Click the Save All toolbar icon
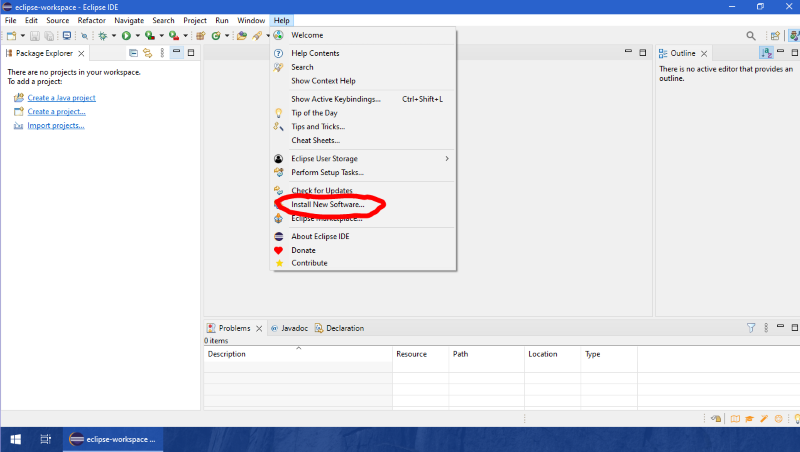 click(x=49, y=36)
